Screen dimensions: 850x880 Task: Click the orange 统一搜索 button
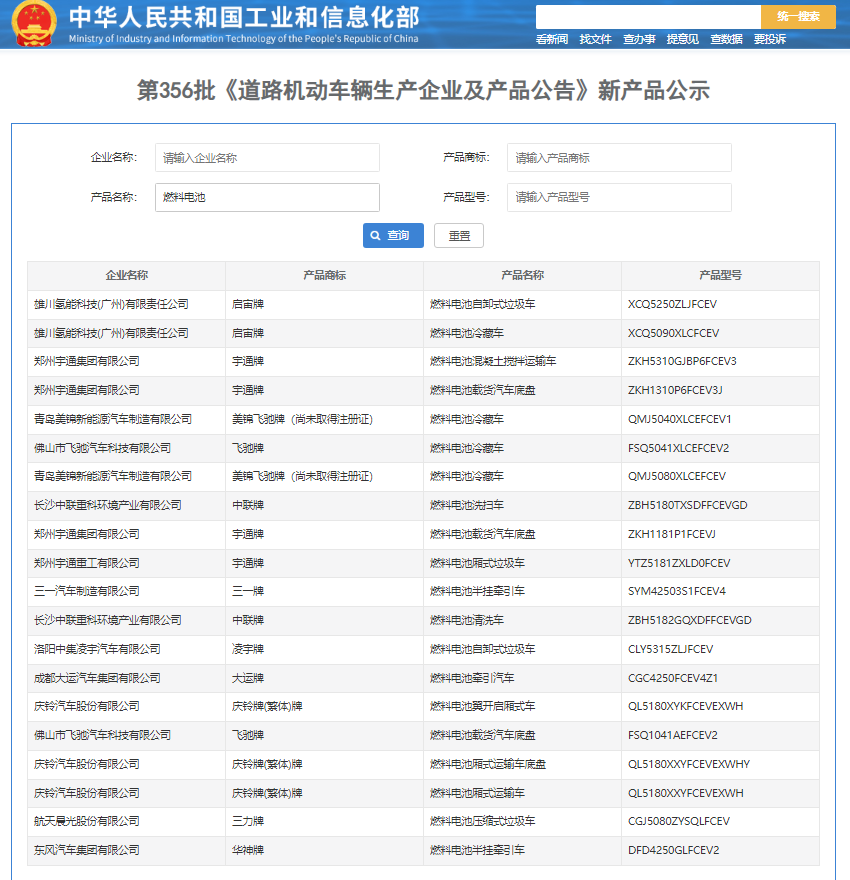pos(798,17)
